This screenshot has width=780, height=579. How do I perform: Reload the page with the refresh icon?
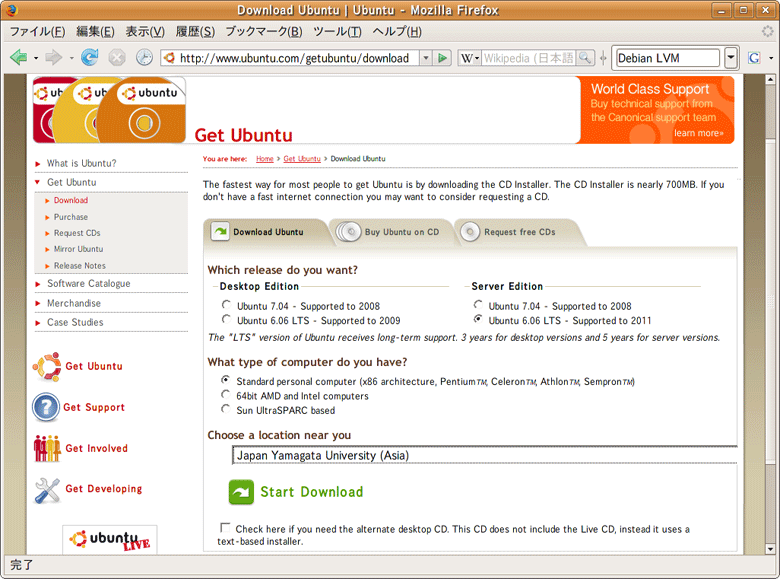90,58
